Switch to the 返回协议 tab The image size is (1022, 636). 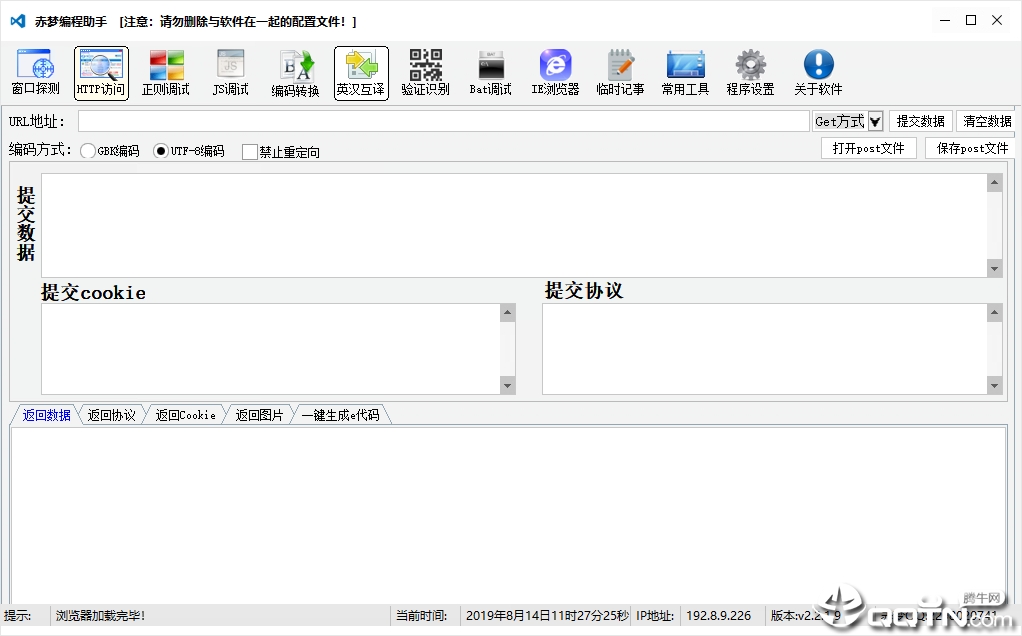111,415
